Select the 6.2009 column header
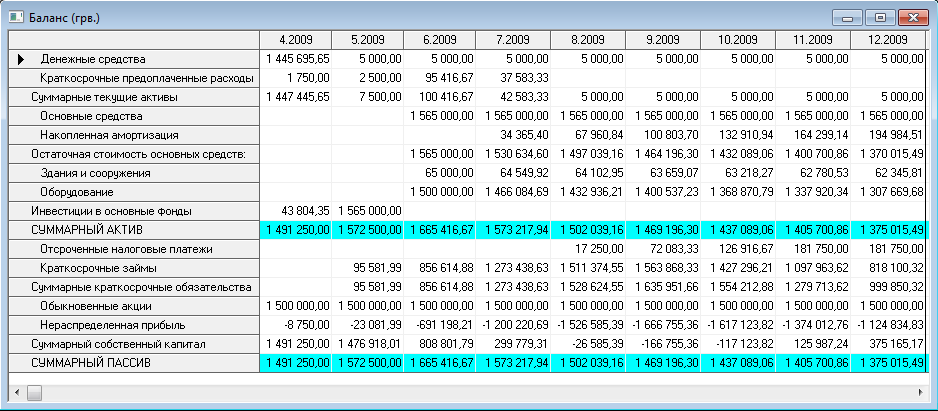This screenshot has height=411, width=938. coord(440,40)
